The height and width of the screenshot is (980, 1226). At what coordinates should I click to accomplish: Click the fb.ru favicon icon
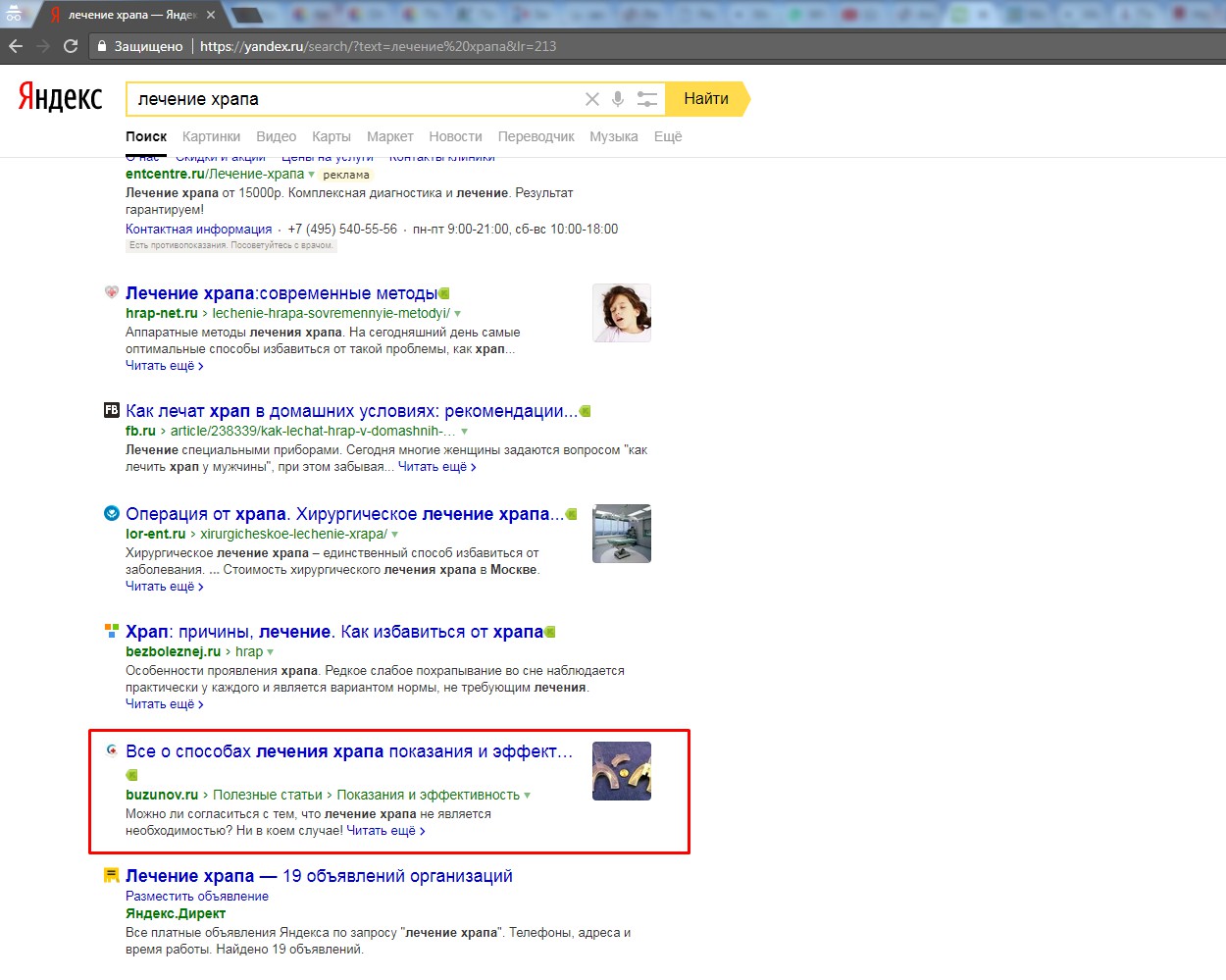point(112,410)
